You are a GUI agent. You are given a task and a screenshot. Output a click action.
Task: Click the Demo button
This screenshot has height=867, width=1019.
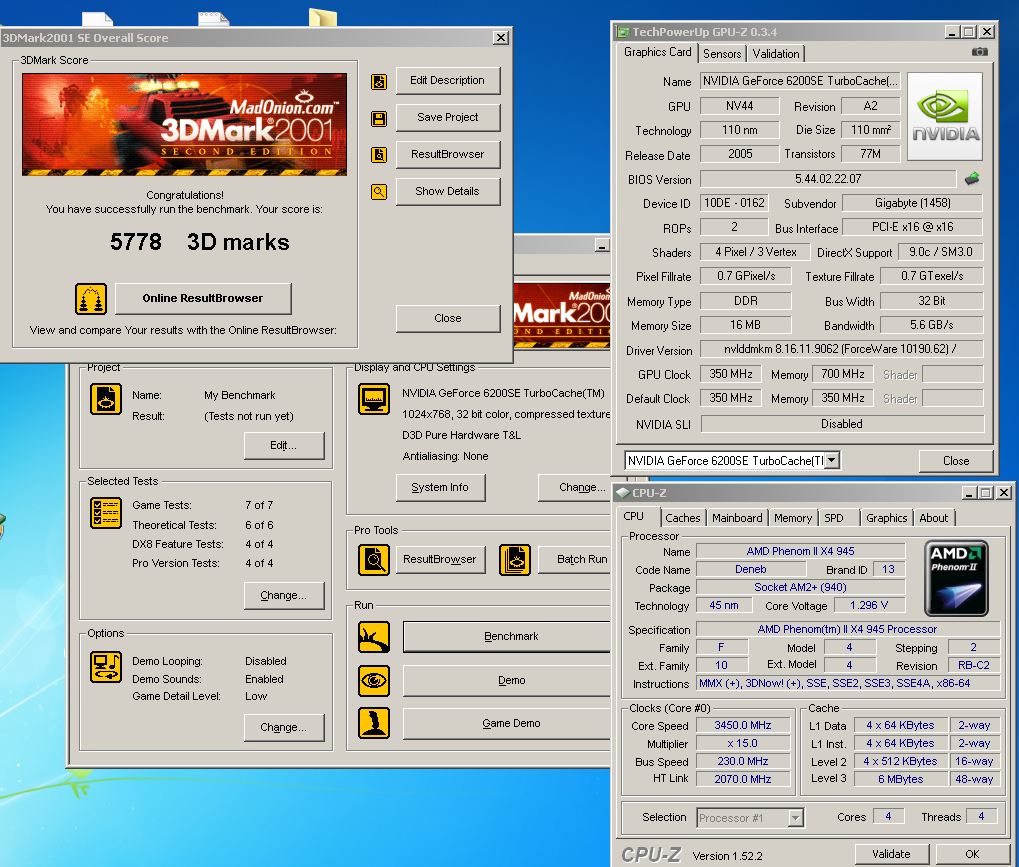pos(507,680)
